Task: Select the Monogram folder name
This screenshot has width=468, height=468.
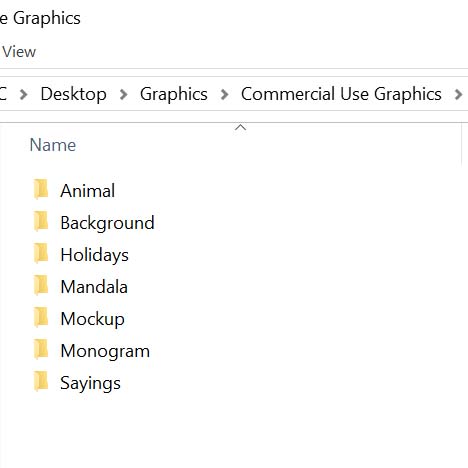Action: 105,351
